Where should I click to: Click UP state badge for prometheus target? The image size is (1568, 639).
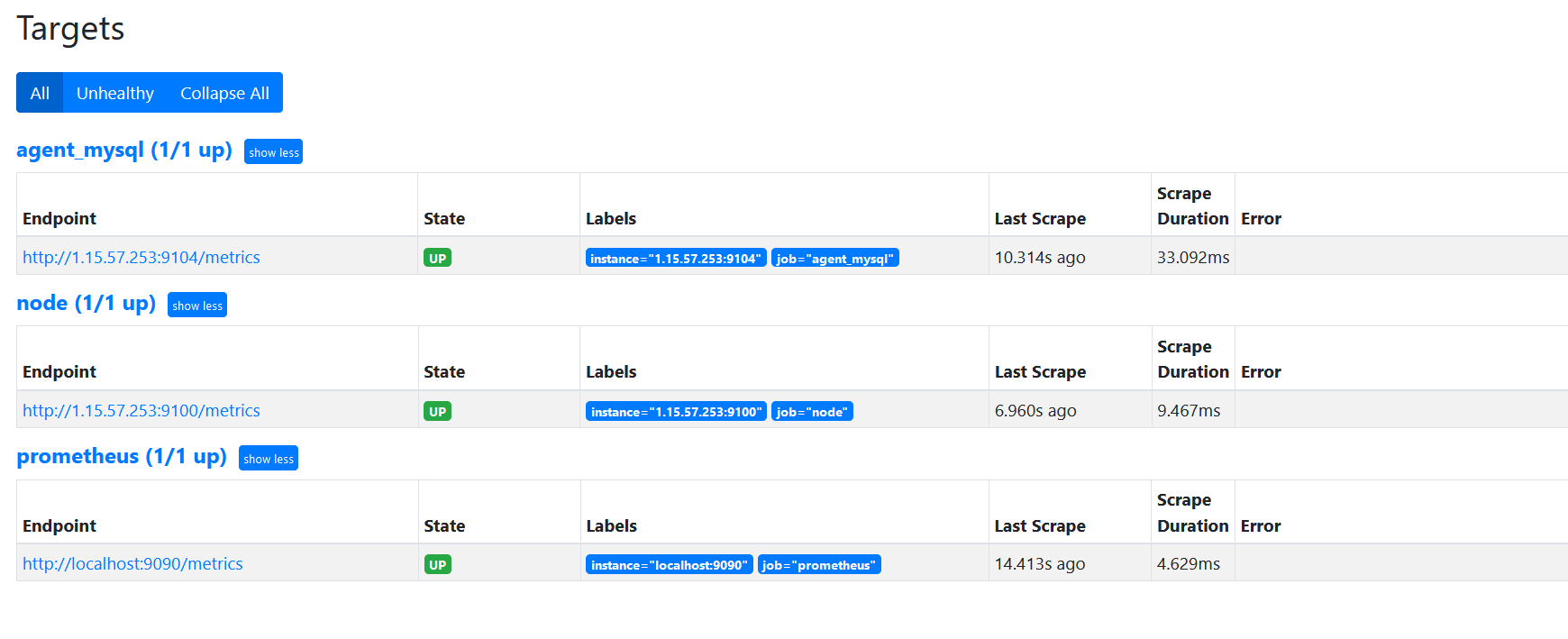point(437,564)
